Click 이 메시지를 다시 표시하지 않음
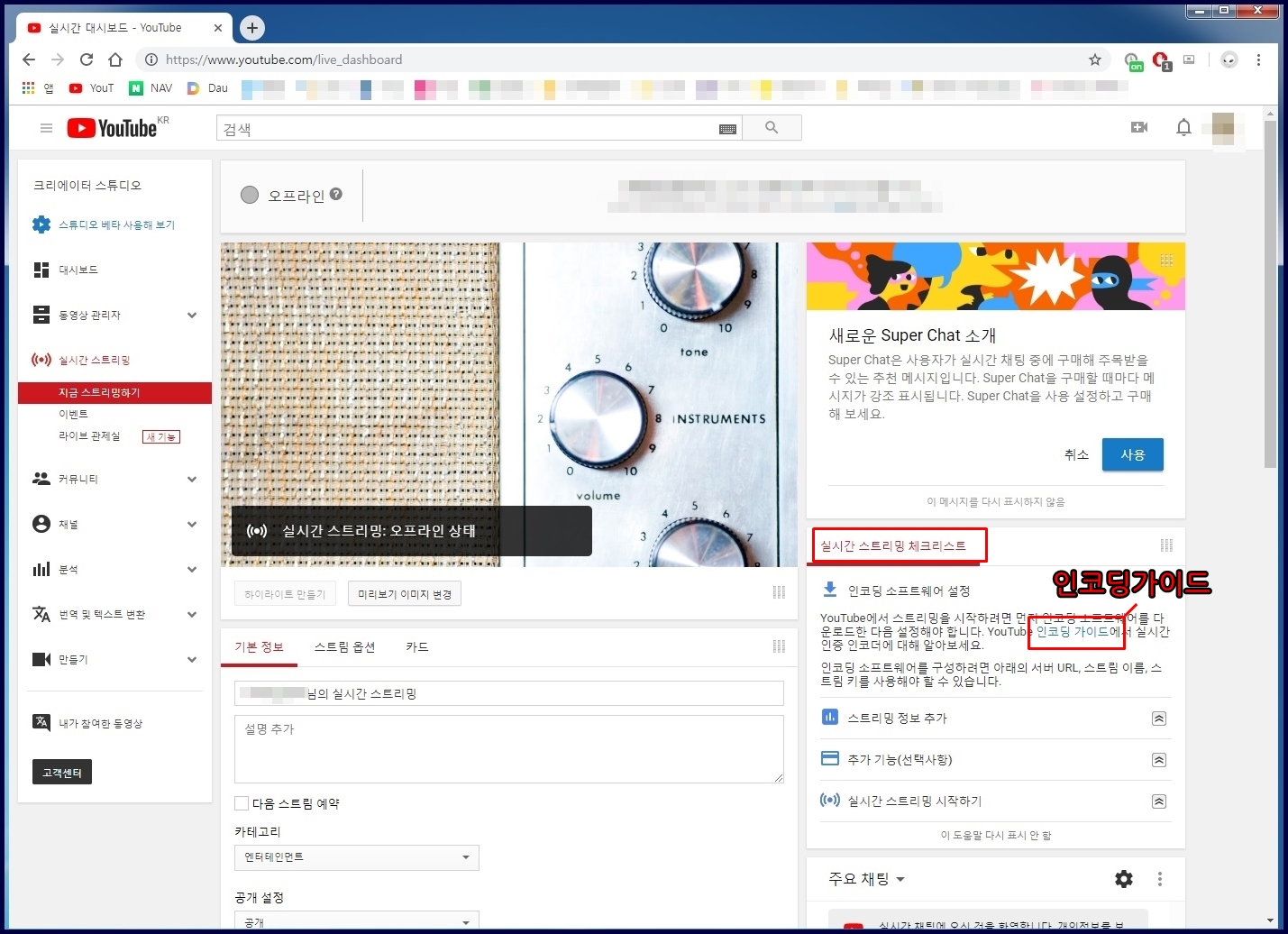 tap(996, 501)
